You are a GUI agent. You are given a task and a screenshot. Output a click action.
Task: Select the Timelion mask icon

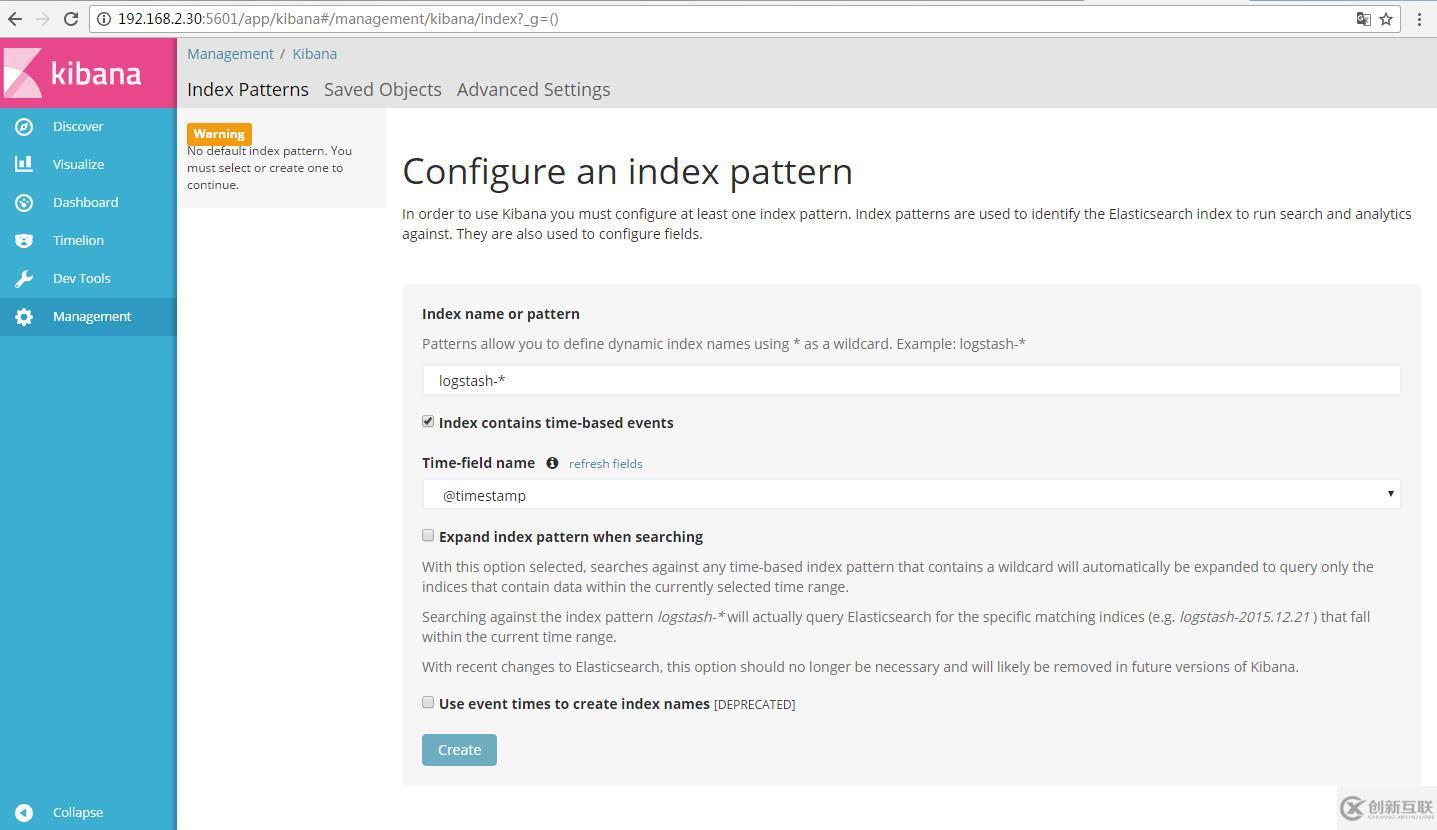(x=24, y=240)
